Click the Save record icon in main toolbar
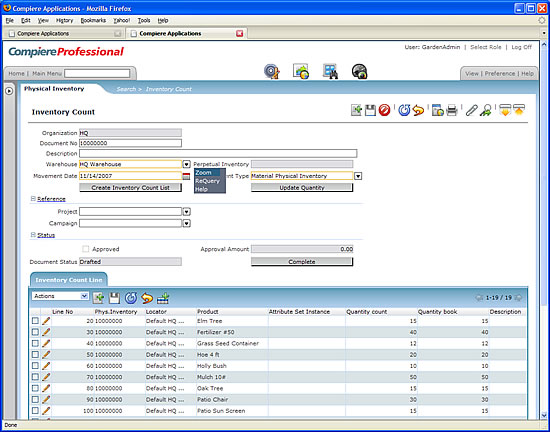Viewport: 550px width, 432px height. point(370,110)
